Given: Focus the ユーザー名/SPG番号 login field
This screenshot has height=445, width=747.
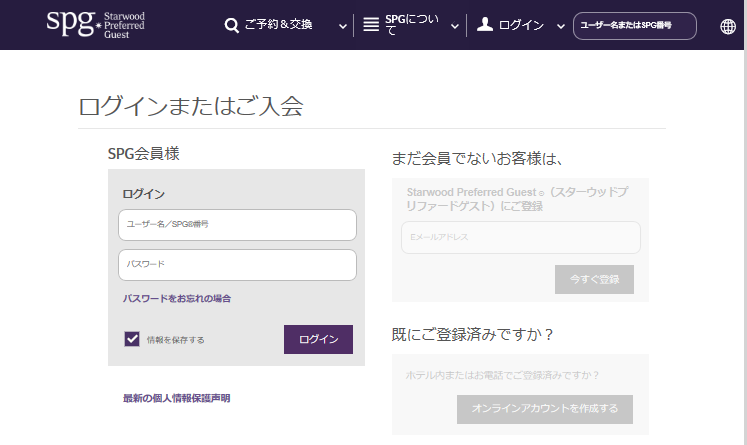Looking at the screenshot, I should [x=237, y=225].
